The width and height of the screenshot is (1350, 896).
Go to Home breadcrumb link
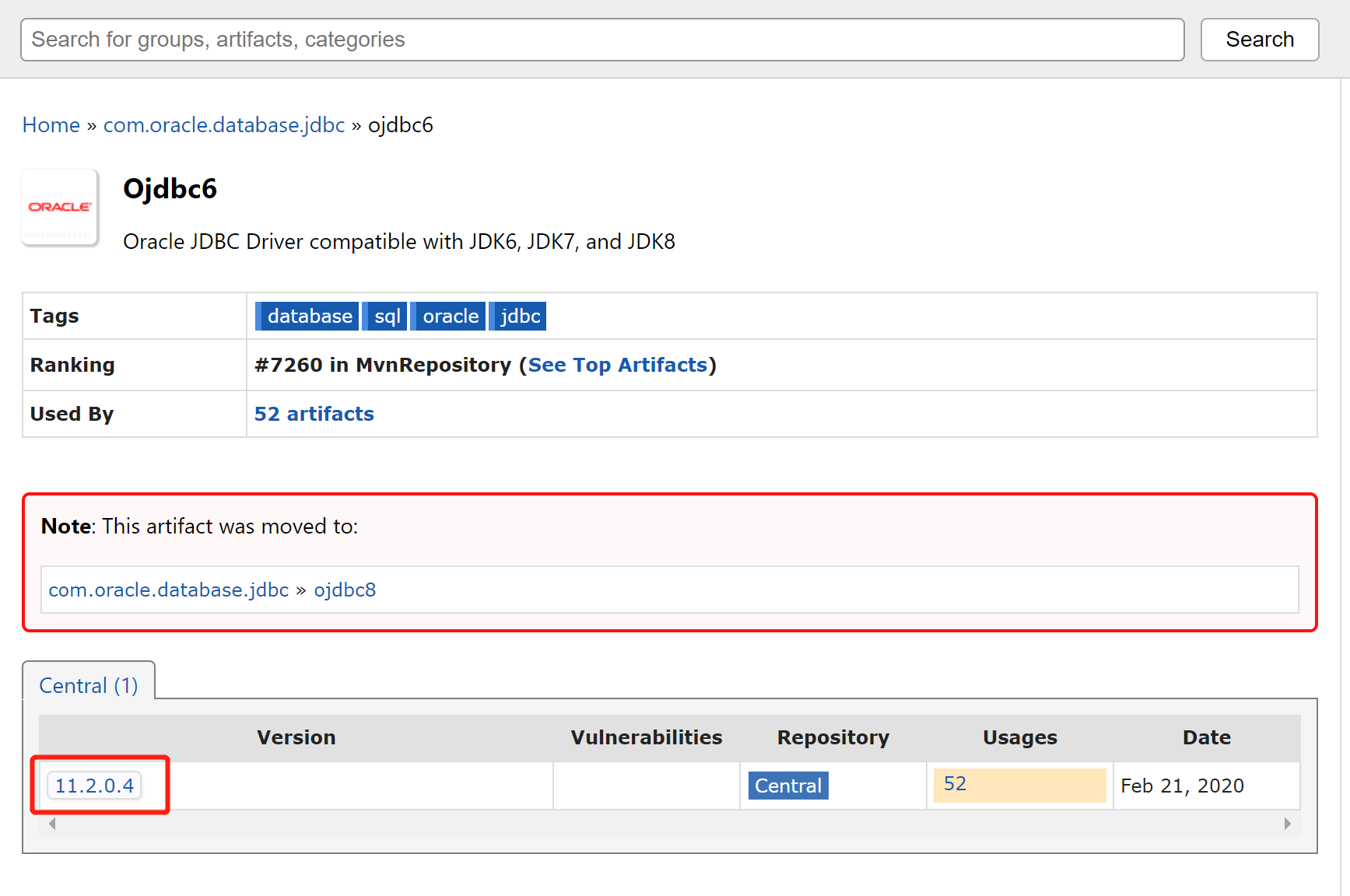pos(51,125)
